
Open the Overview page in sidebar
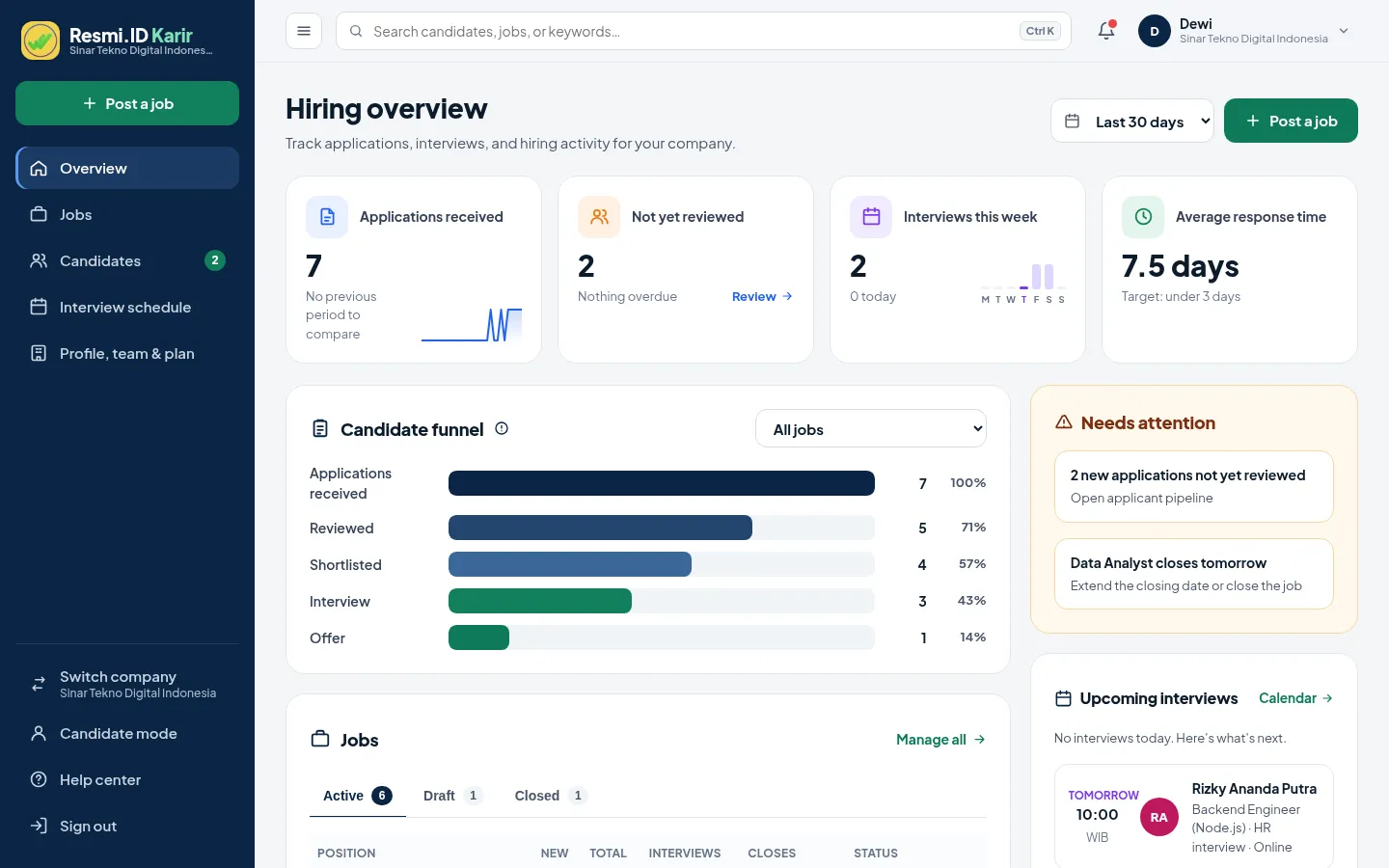coord(127,168)
